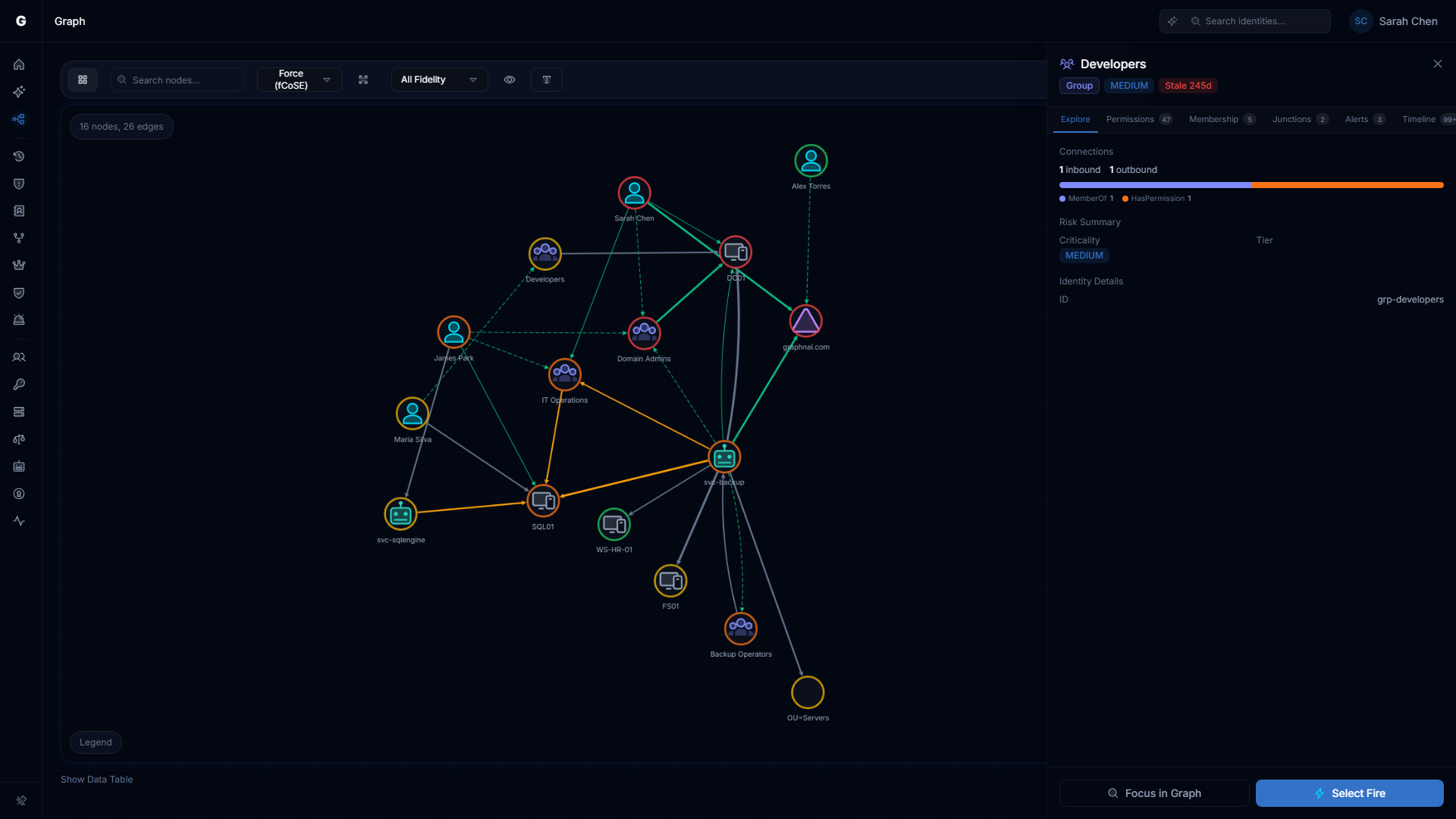
Task: Open the crown icon in the sidebar
Action: click(19, 265)
